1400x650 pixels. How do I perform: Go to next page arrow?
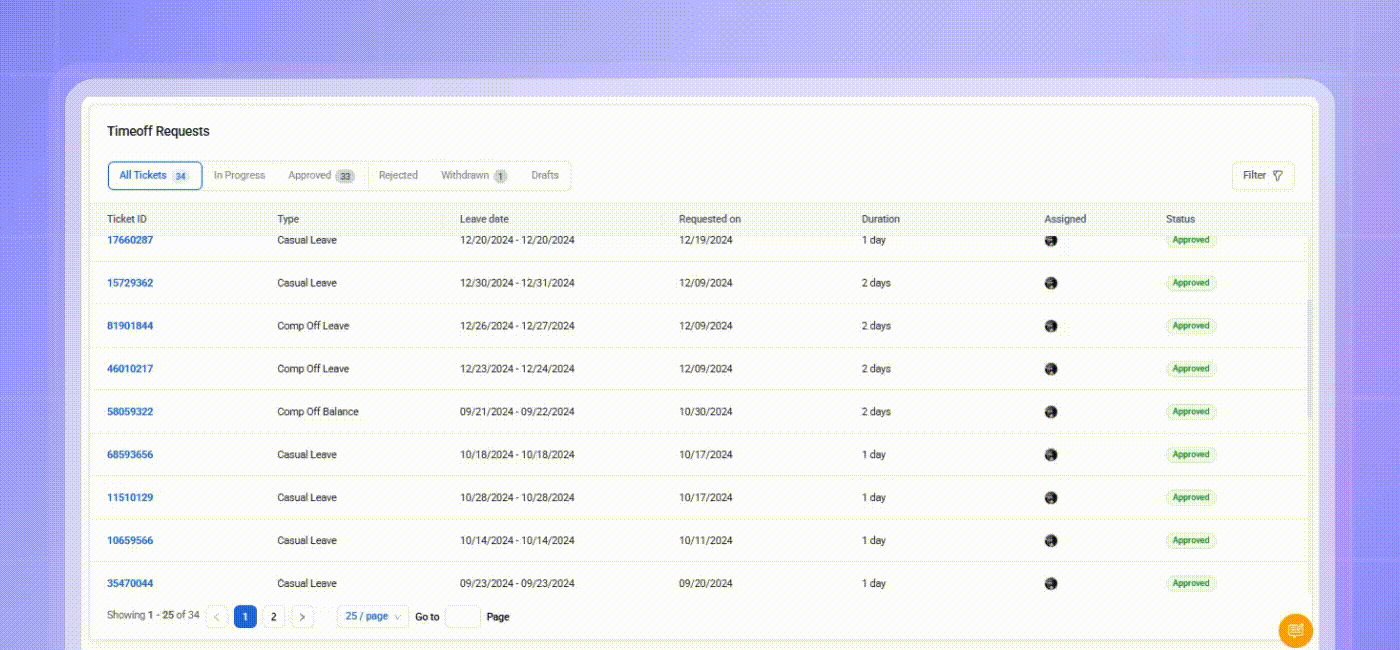pyautogui.click(x=302, y=617)
